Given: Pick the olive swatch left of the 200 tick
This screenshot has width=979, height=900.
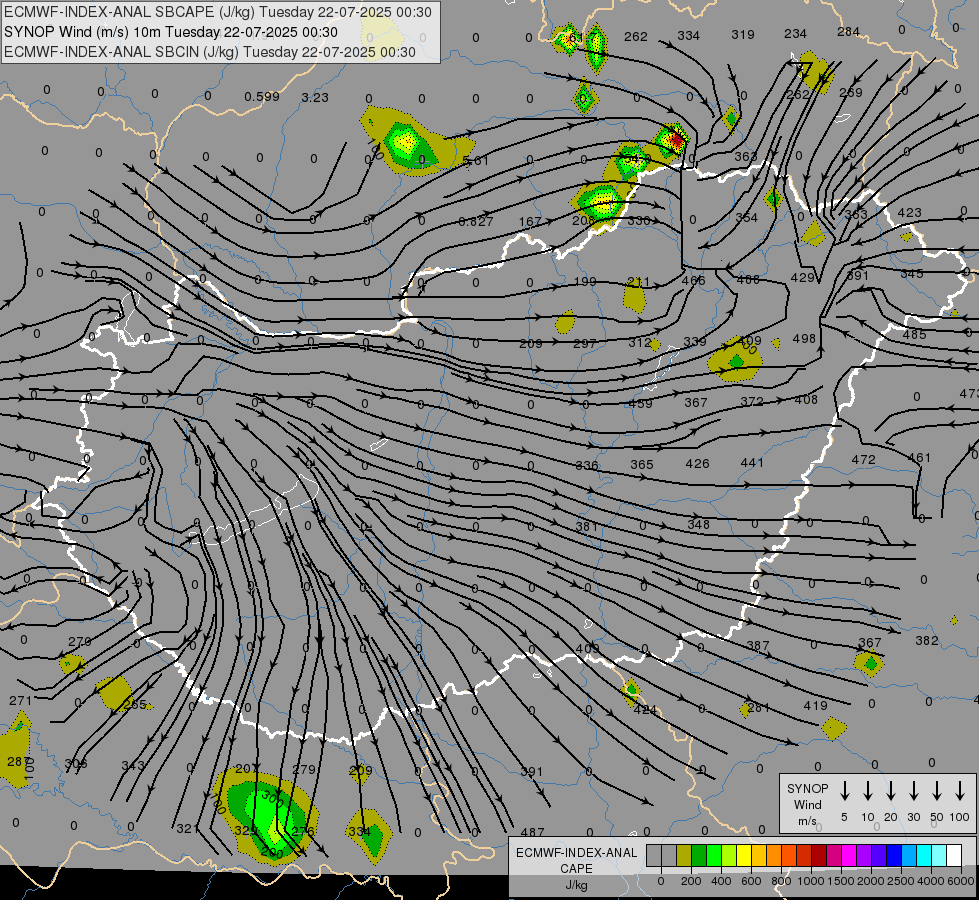Looking at the screenshot, I should pos(684,856).
